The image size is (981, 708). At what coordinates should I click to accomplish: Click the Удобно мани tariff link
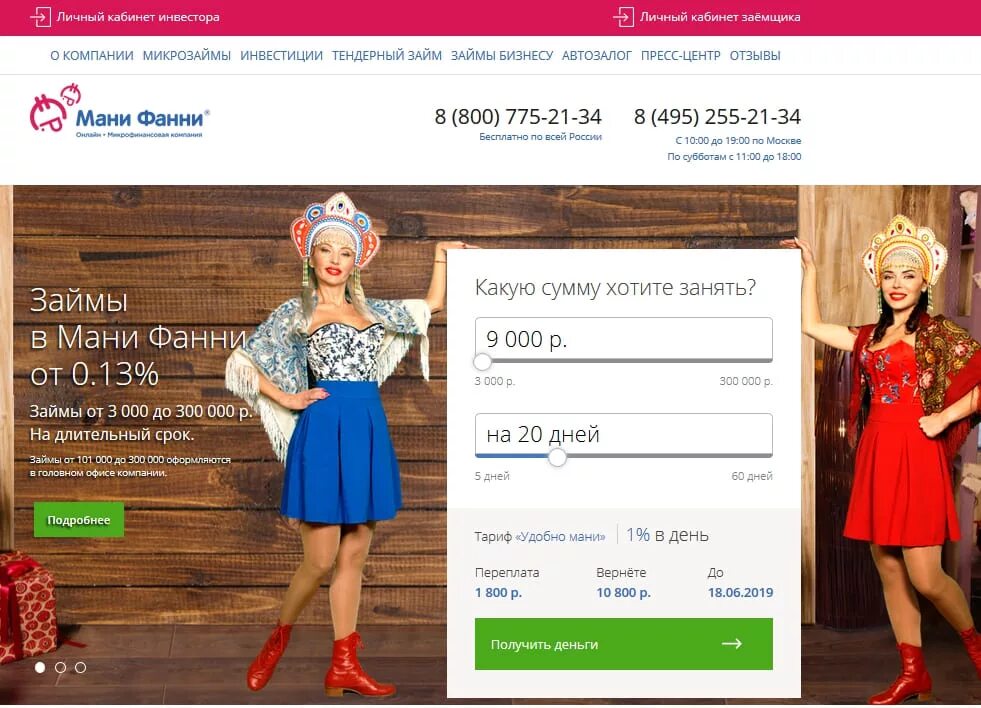pos(560,537)
